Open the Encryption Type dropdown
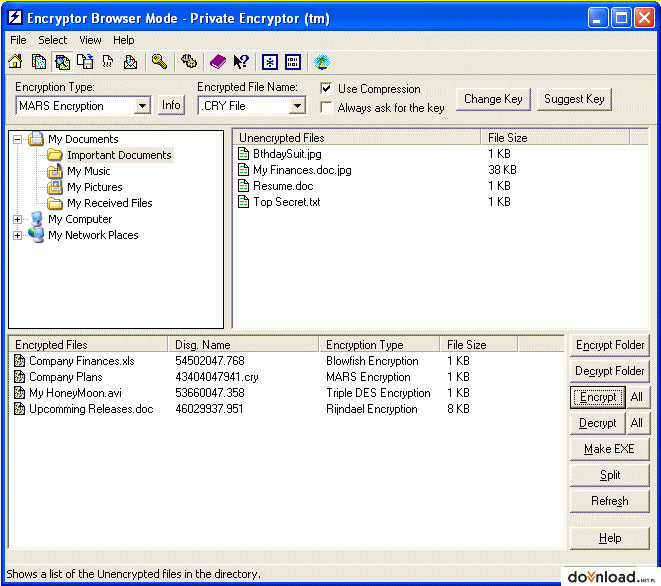 [142, 106]
